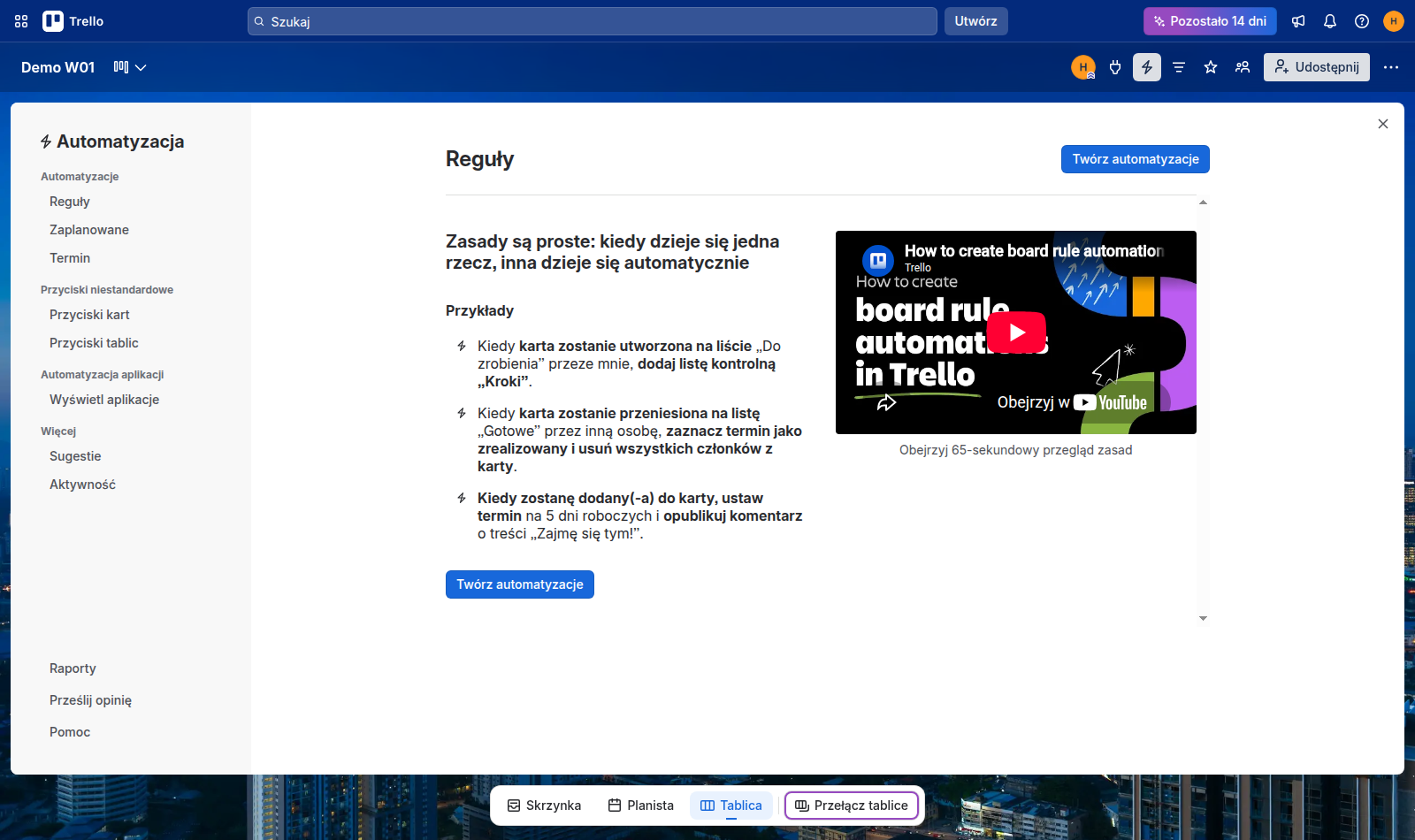
Task: Open Raporty link
Action: (73, 668)
